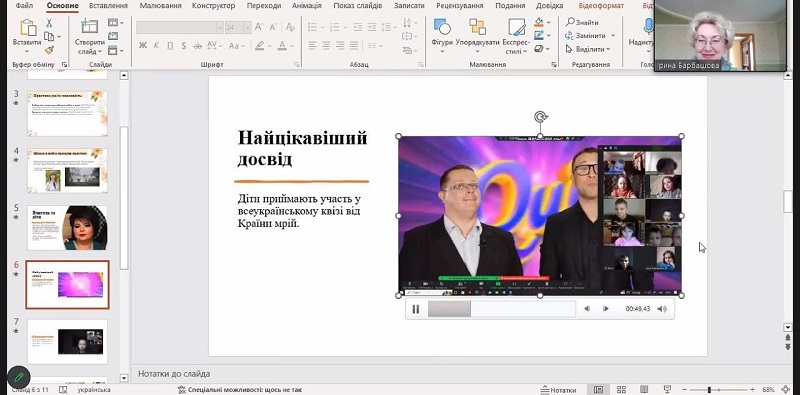Viewport: 800px width, 395px height.
Task: Click the accessibility checker status icon
Action: coord(182,390)
